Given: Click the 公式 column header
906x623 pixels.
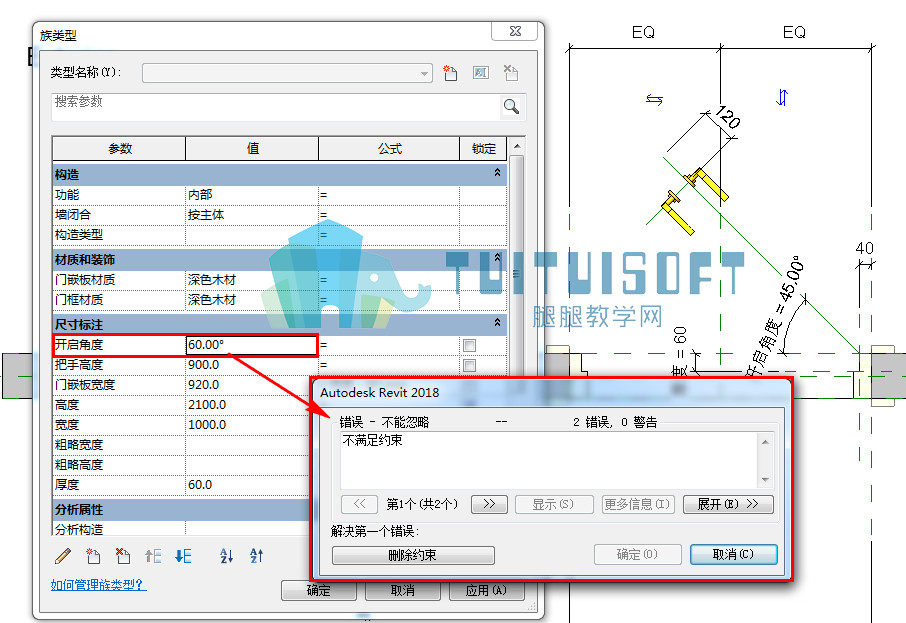Looking at the screenshot, I should pos(389,149).
